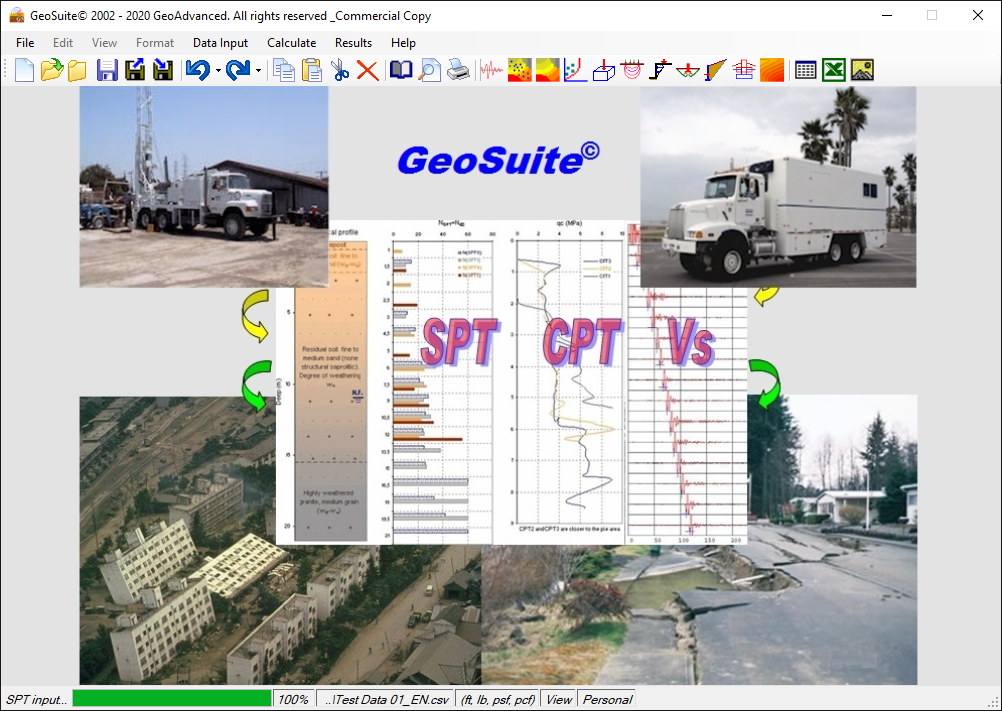Cut using the scissors icon

(340, 70)
